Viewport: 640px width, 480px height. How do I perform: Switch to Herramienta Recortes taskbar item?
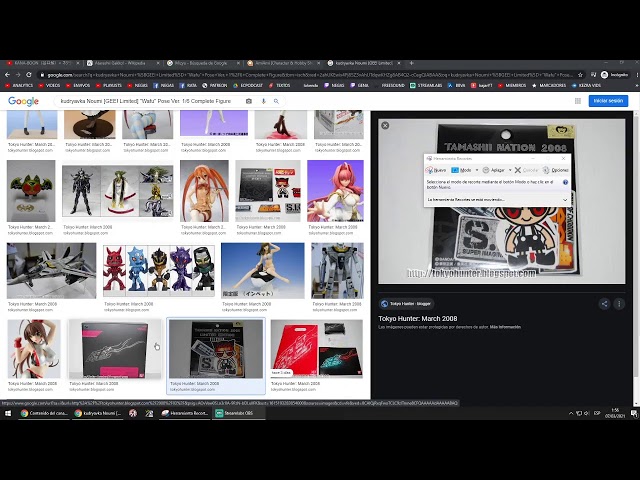pyautogui.click(x=184, y=413)
